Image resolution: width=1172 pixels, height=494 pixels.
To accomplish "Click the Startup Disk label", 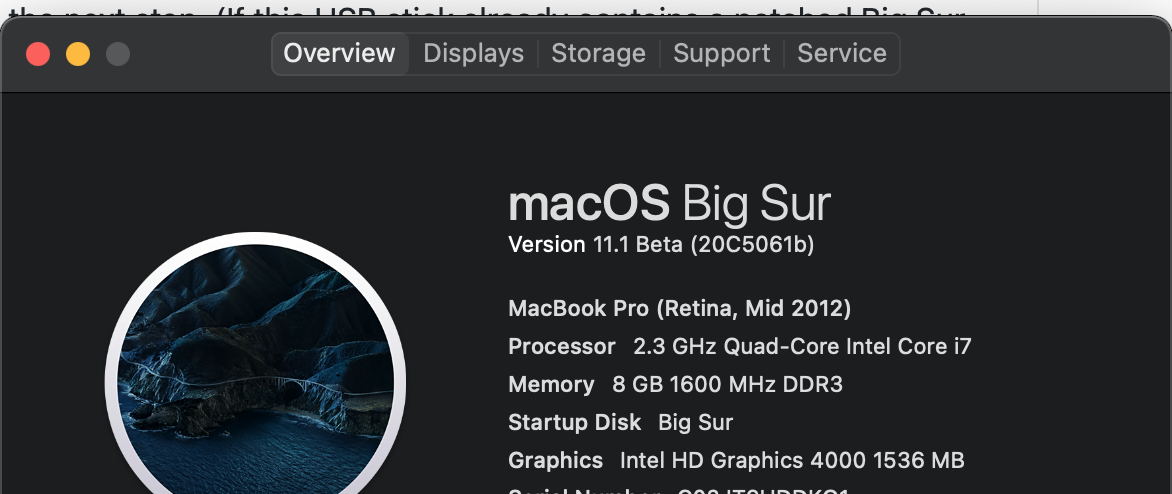I will (x=574, y=423).
